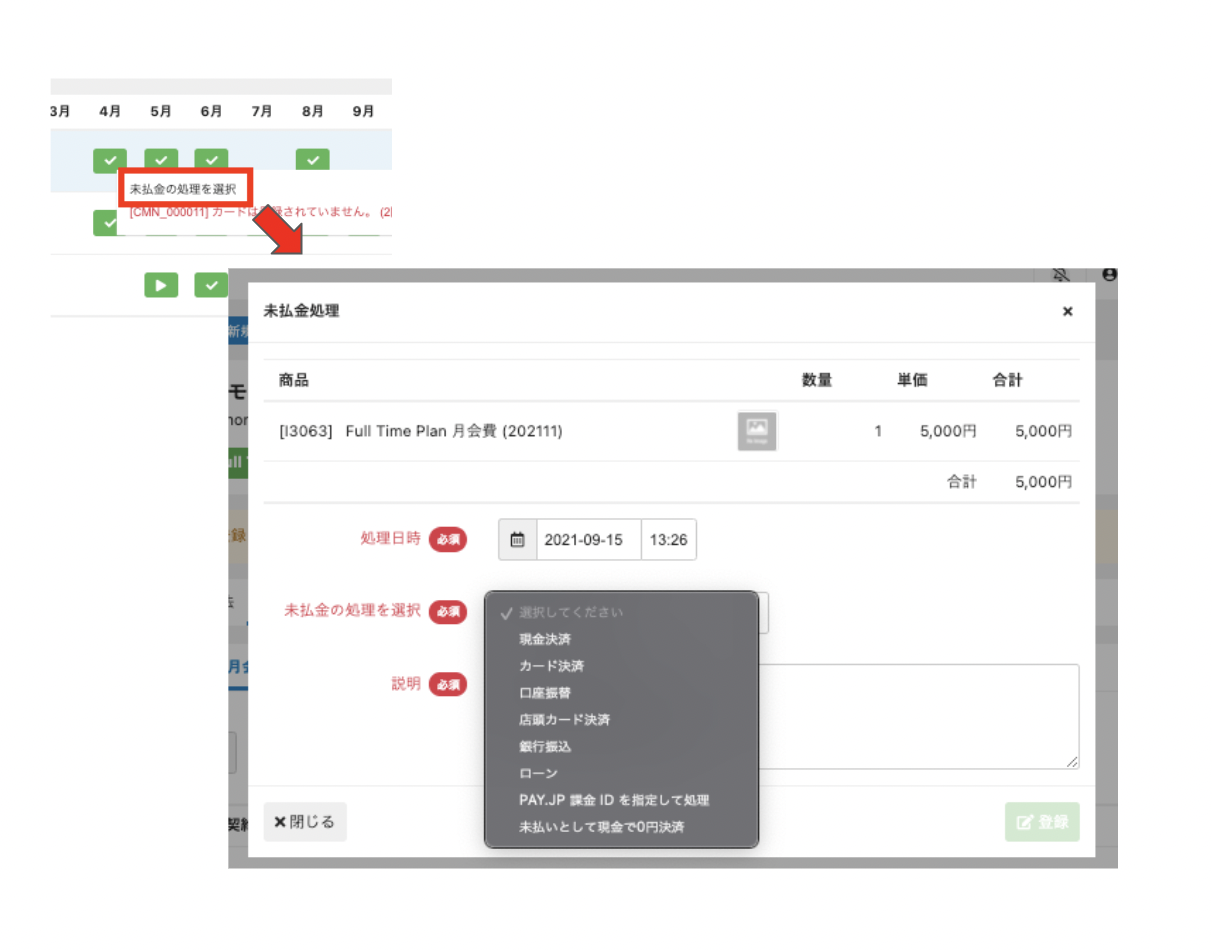Click the calendar icon beside the date field

[x=517, y=540]
